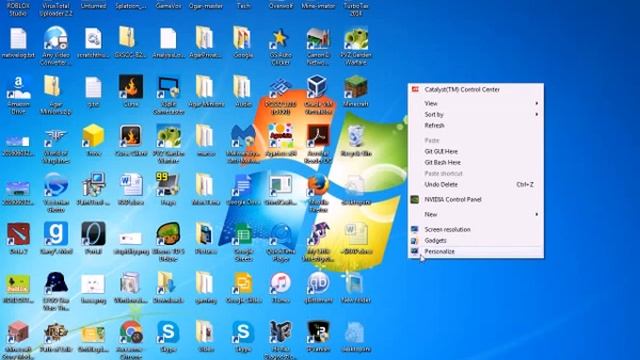Expand the New submenu arrow
Image resolution: width=640 pixels, height=360 pixels.
tap(537, 214)
